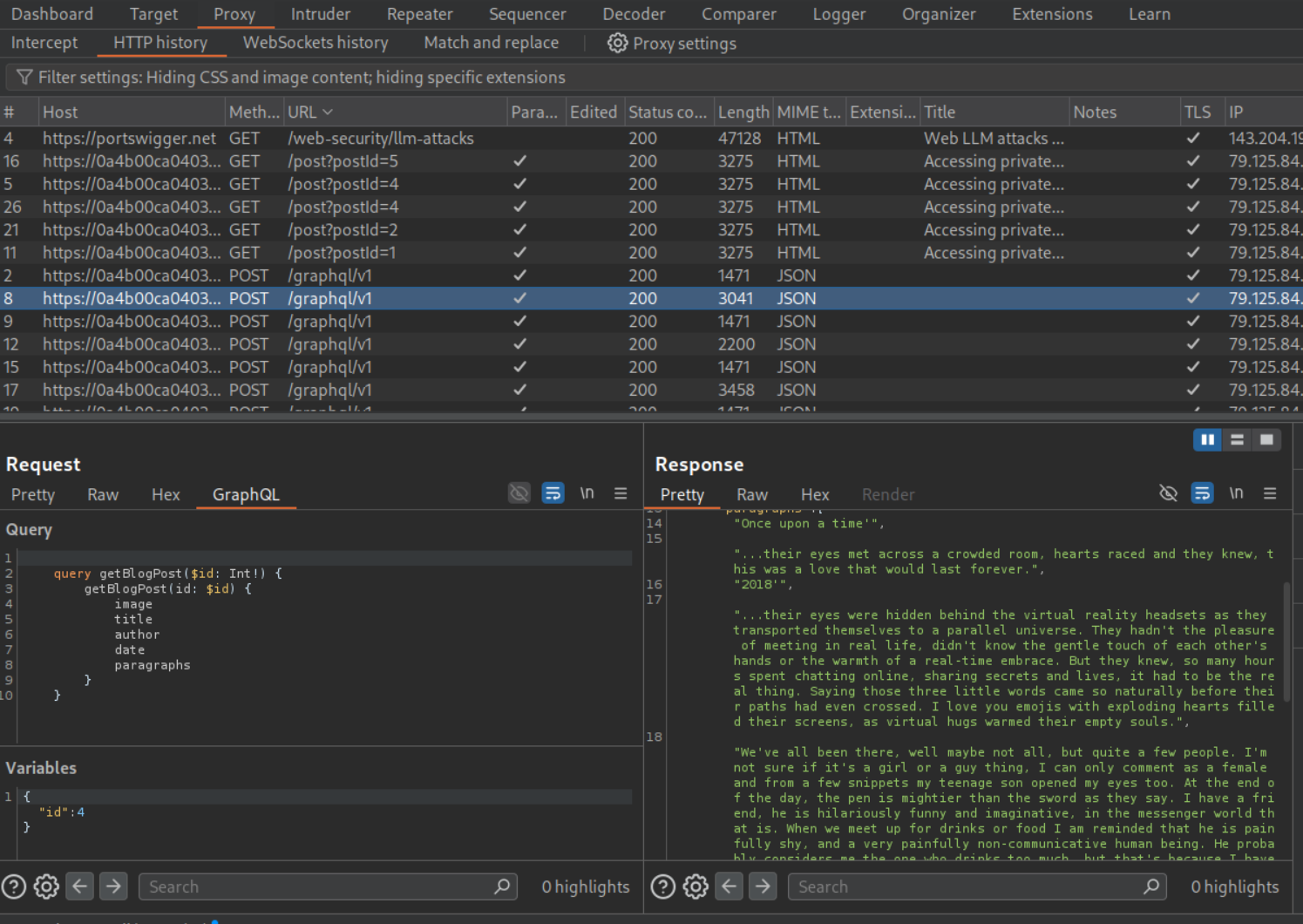
Task: Open request panel help icon
Action: pyautogui.click(x=14, y=887)
